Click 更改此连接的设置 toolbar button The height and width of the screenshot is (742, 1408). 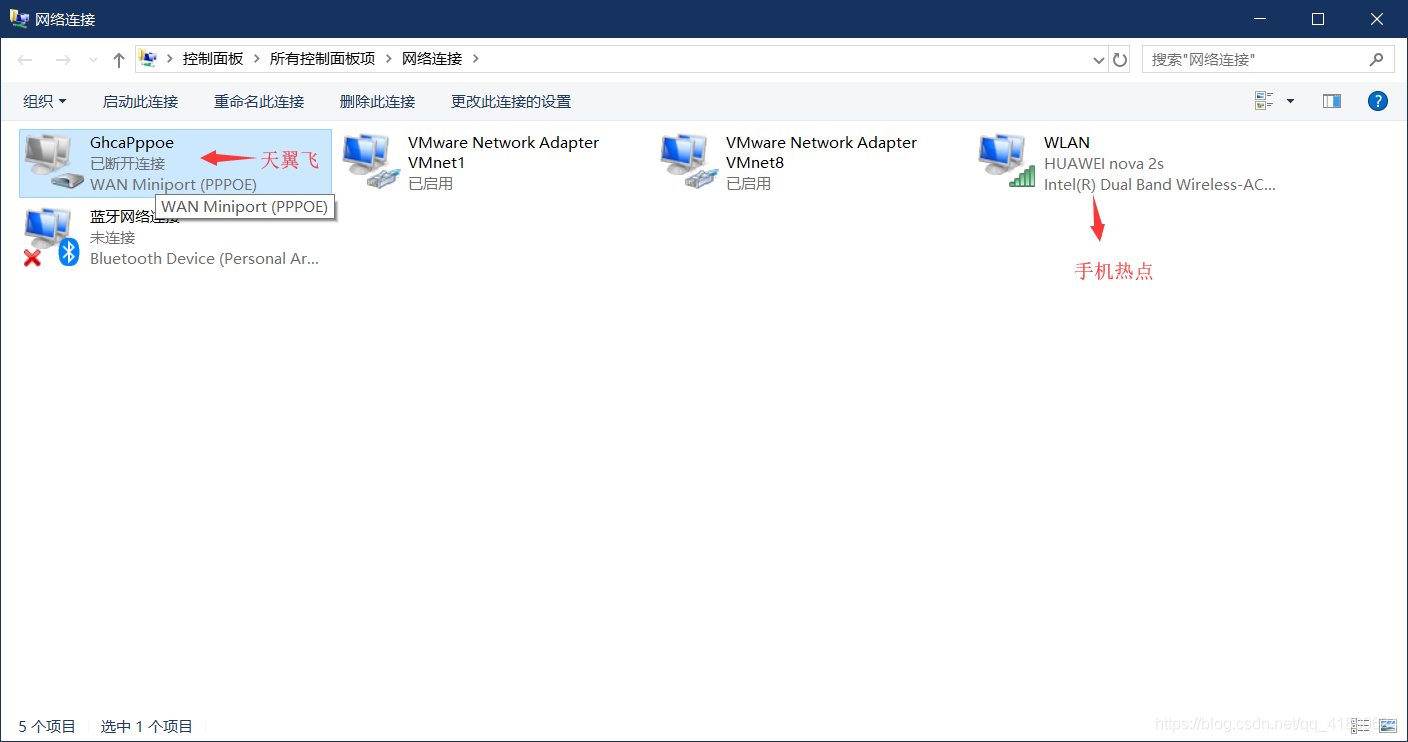(511, 101)
